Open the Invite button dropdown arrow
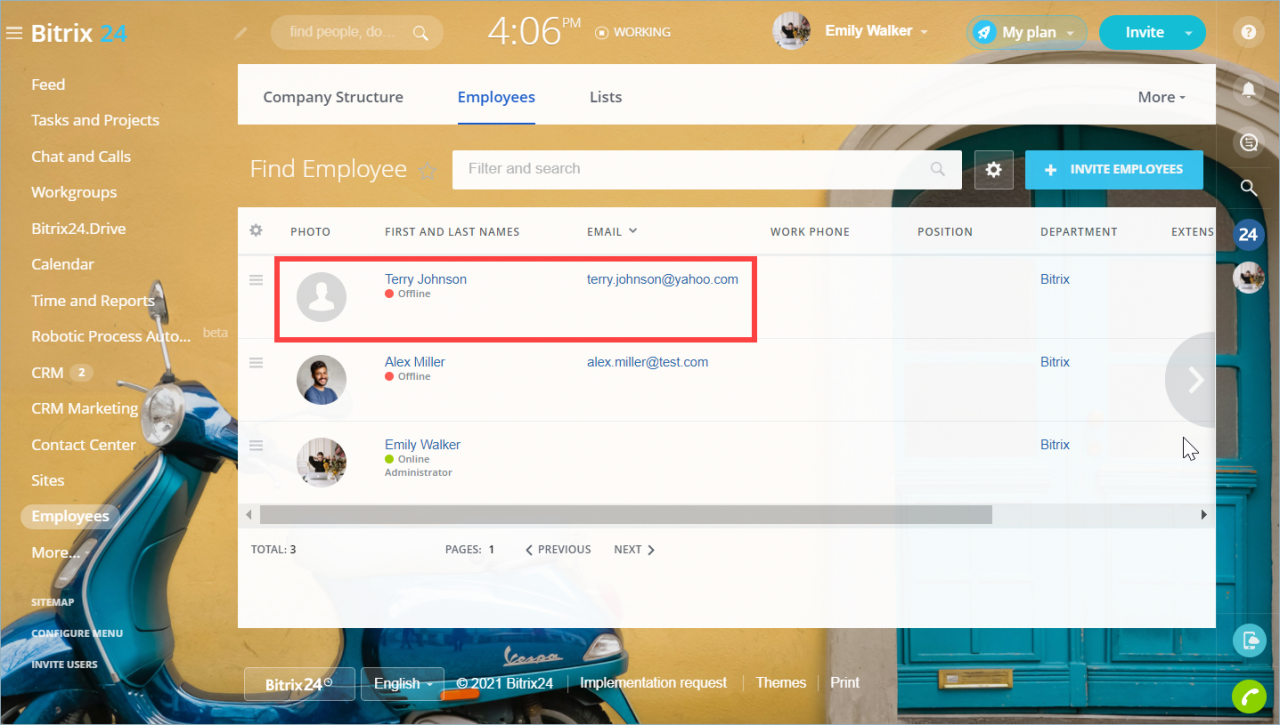This screenshot has height=725, width=1280. coord(1189,33)
